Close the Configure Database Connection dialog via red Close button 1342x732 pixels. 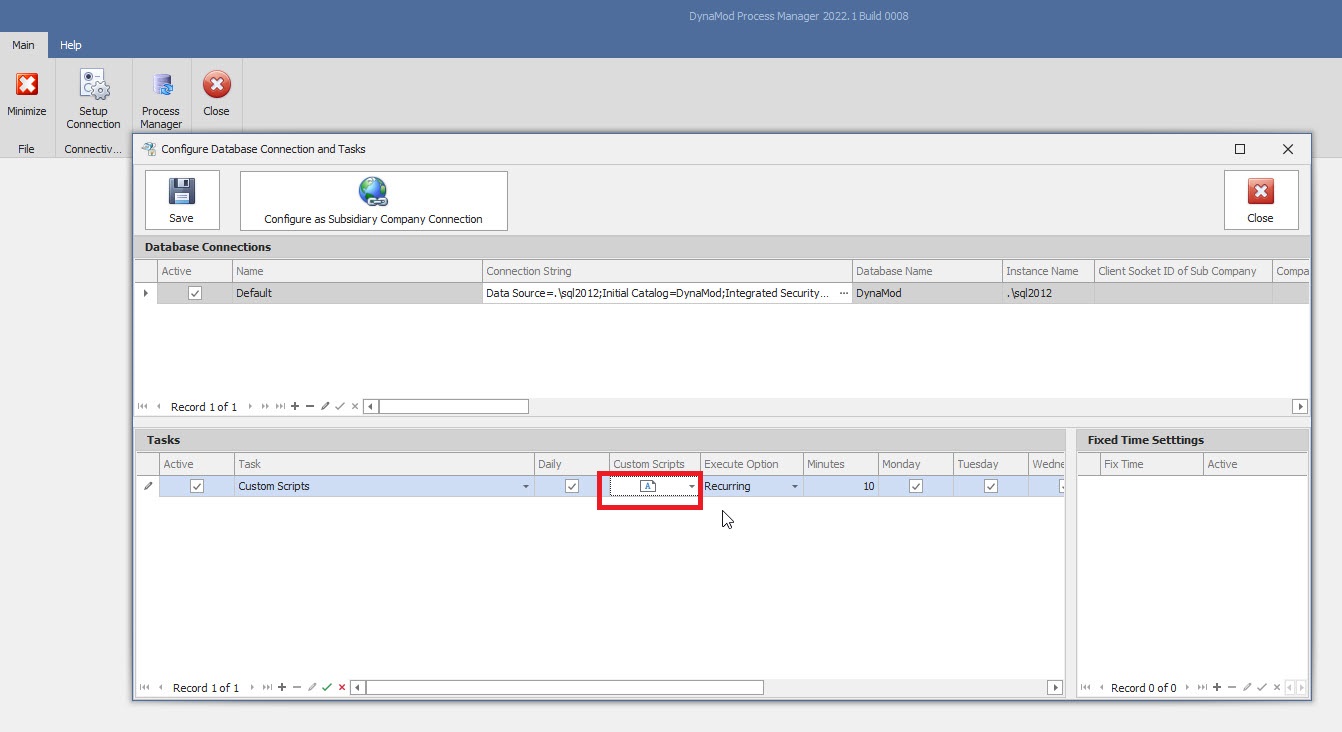coord(1260,200)
